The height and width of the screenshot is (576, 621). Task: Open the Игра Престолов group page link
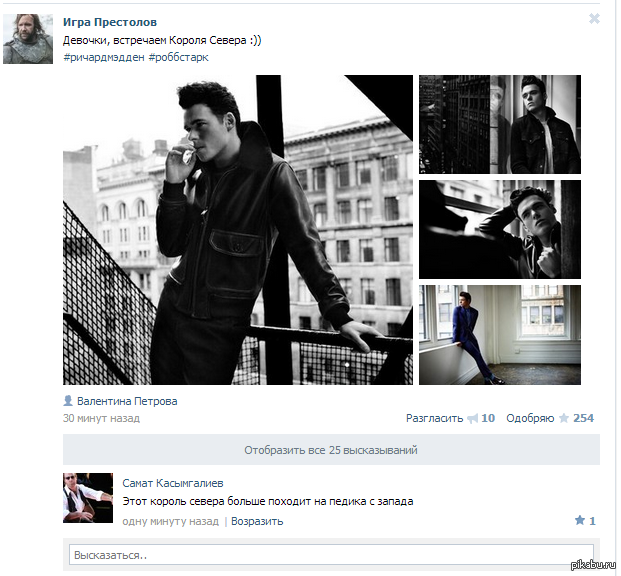click(x=109, y=22)
